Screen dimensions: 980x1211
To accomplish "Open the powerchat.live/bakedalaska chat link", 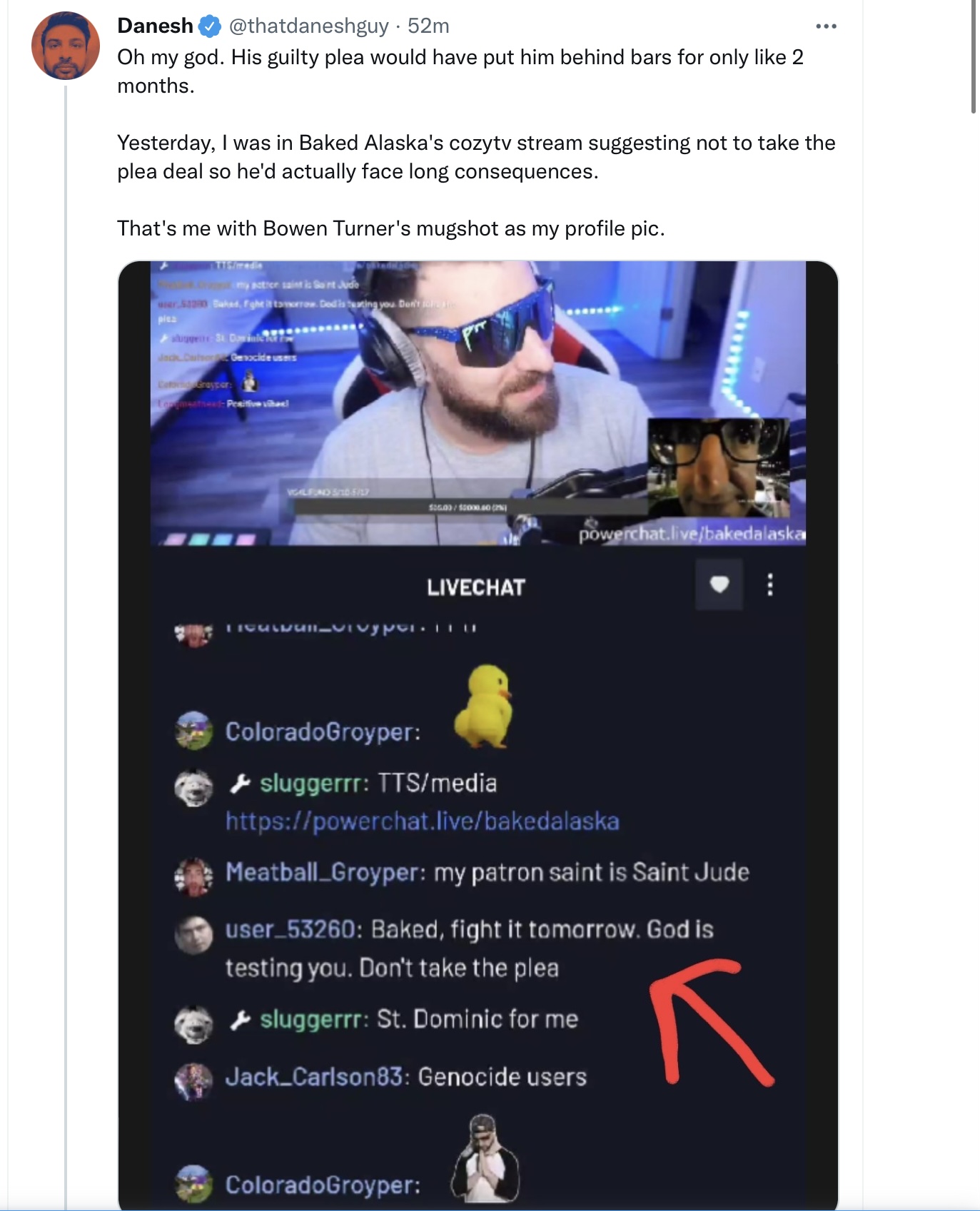I will (x=423, y=821).
